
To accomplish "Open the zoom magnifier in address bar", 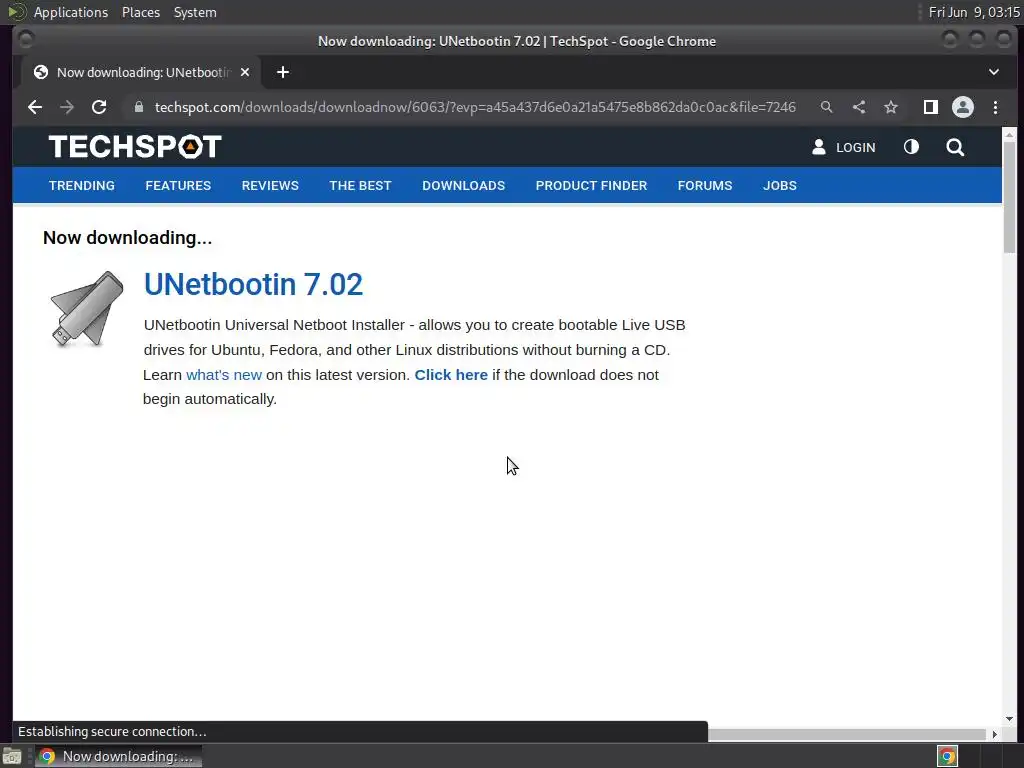I will click(x=826, y=107).
